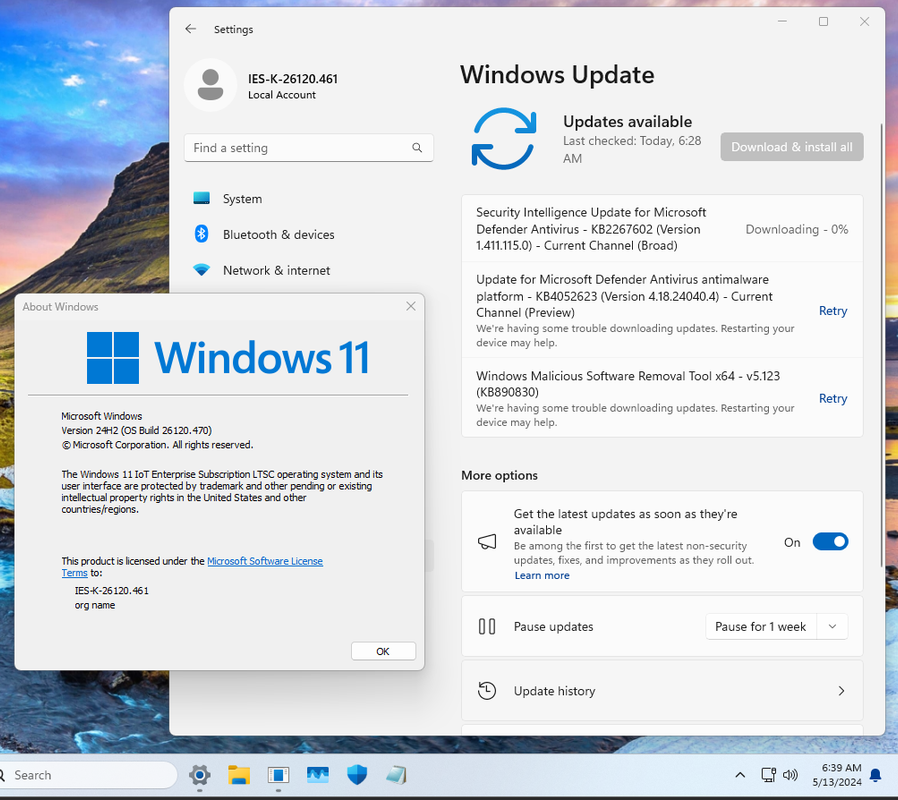Click the megaphone icon for latest updates
Screen dimensions: 898x800
point(487,542)
